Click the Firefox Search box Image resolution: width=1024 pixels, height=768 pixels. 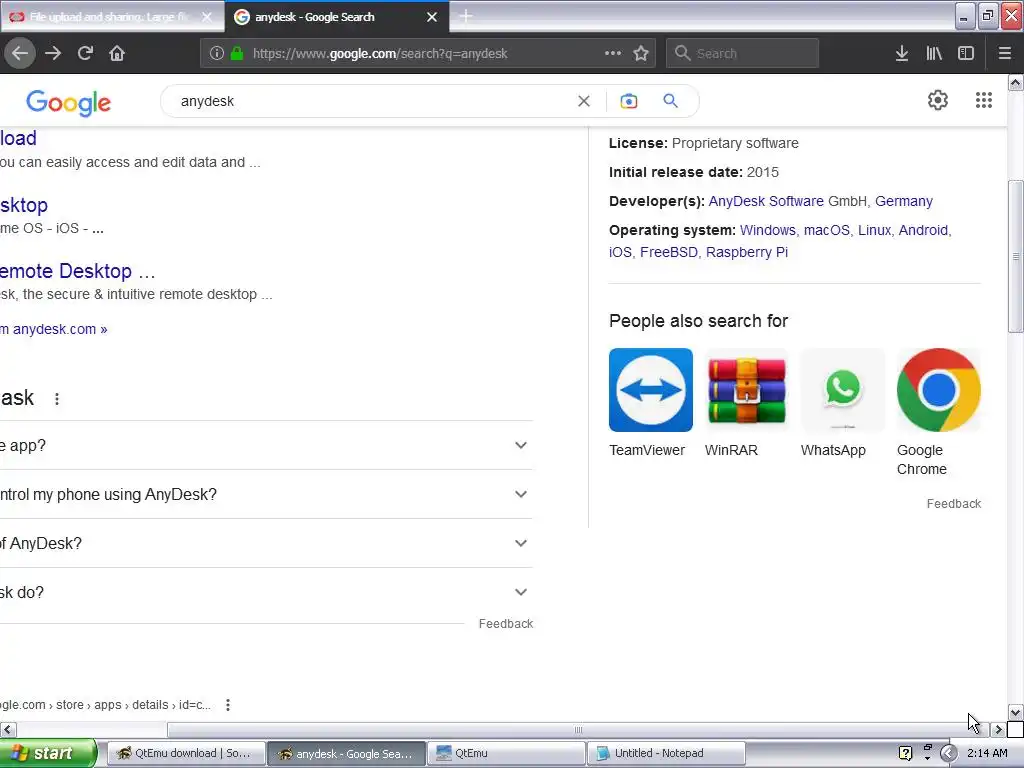(743, 54)
